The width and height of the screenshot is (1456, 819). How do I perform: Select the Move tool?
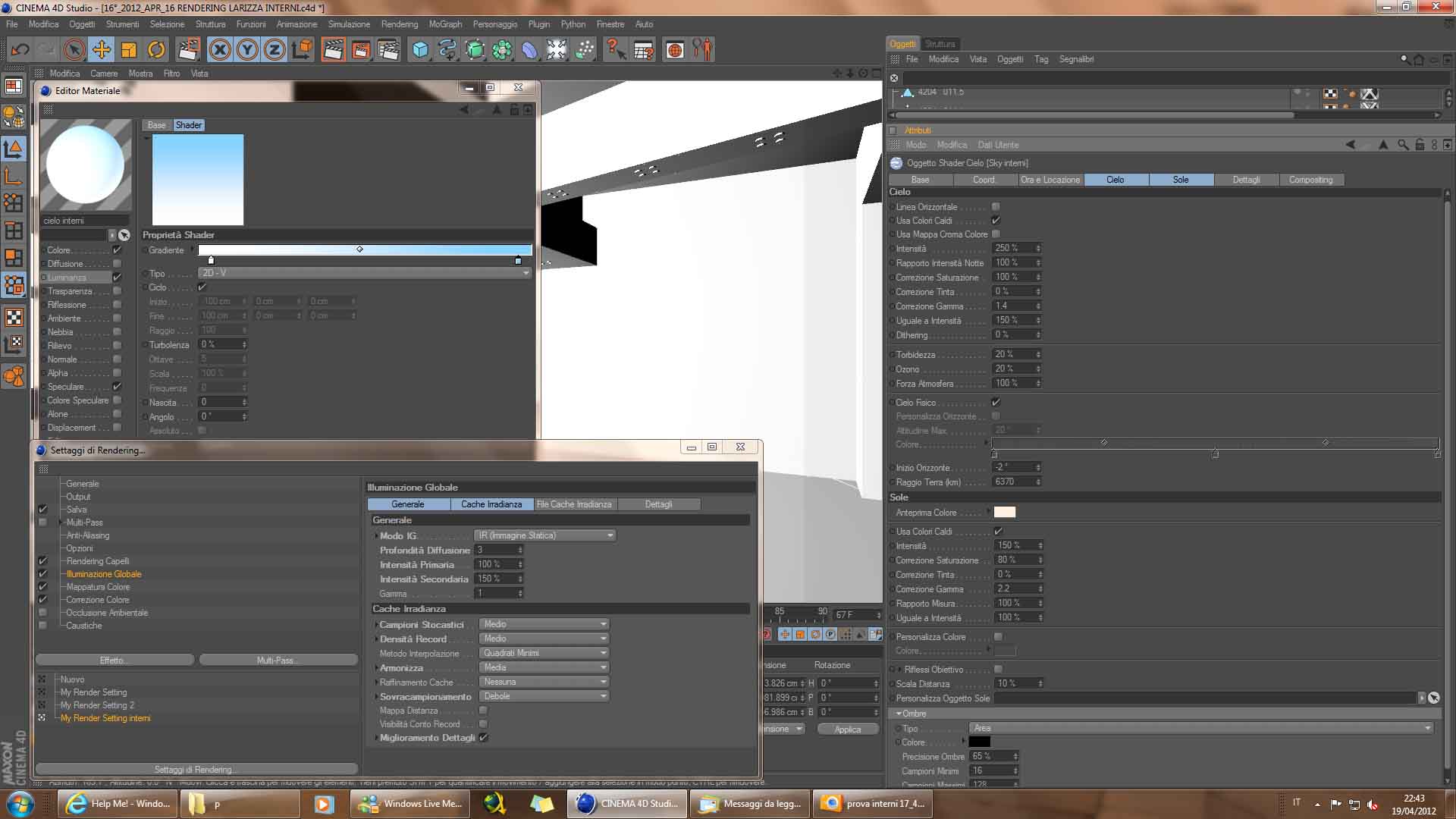point(101,50)
